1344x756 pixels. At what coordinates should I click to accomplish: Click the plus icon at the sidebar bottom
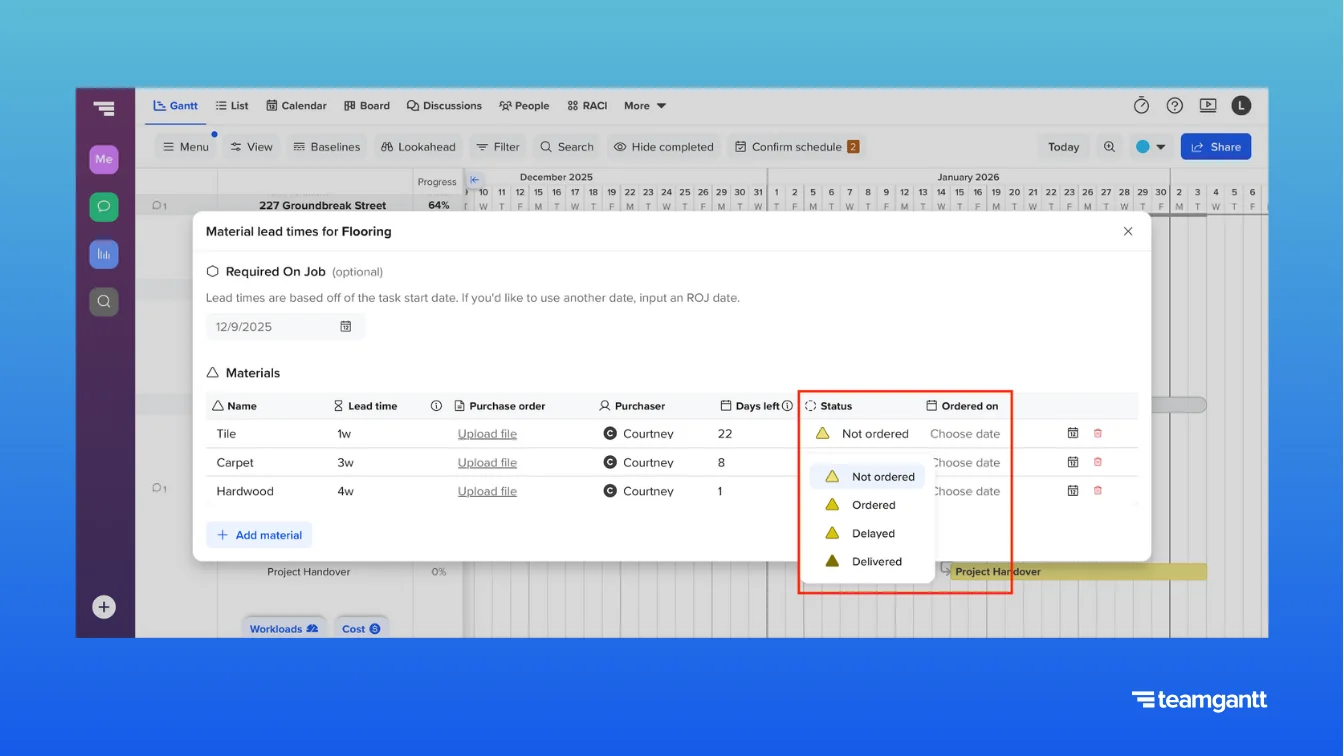[103, 606]
